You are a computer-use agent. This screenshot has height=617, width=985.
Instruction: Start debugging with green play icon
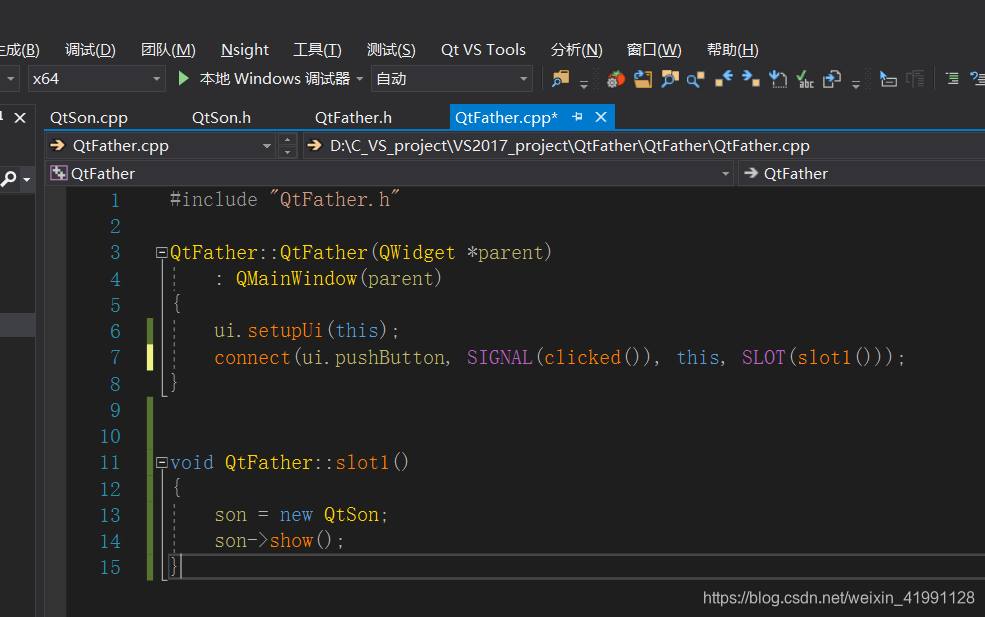183,79
